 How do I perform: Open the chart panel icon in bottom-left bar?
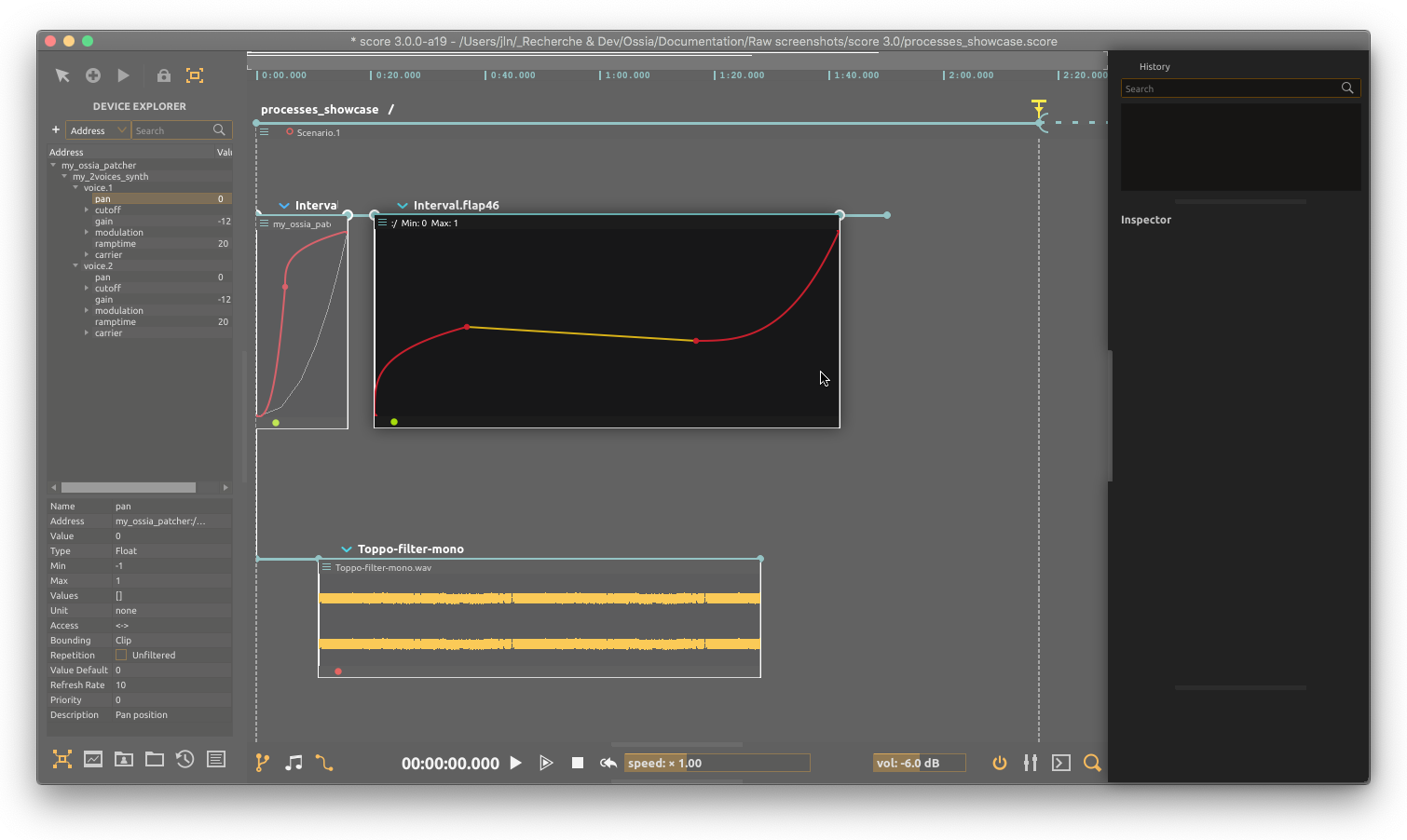coord(93,759)
